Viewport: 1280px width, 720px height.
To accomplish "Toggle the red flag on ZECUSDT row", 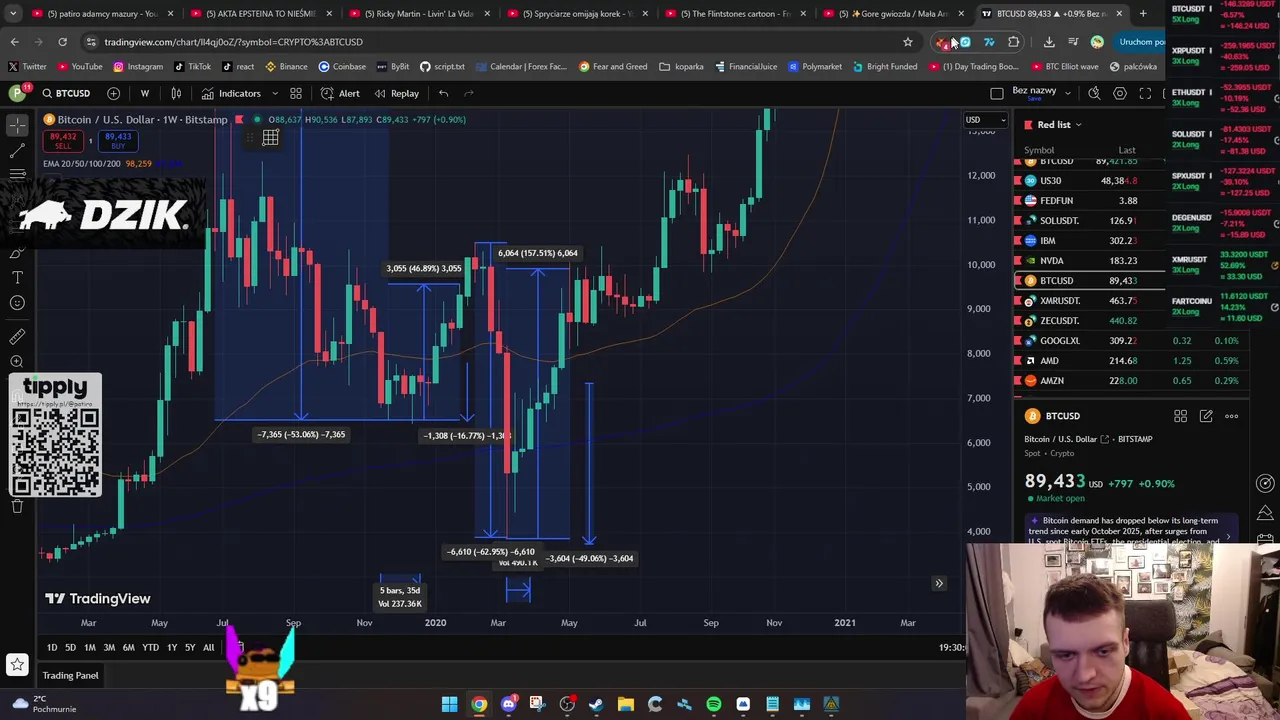I will point(1018,321).
